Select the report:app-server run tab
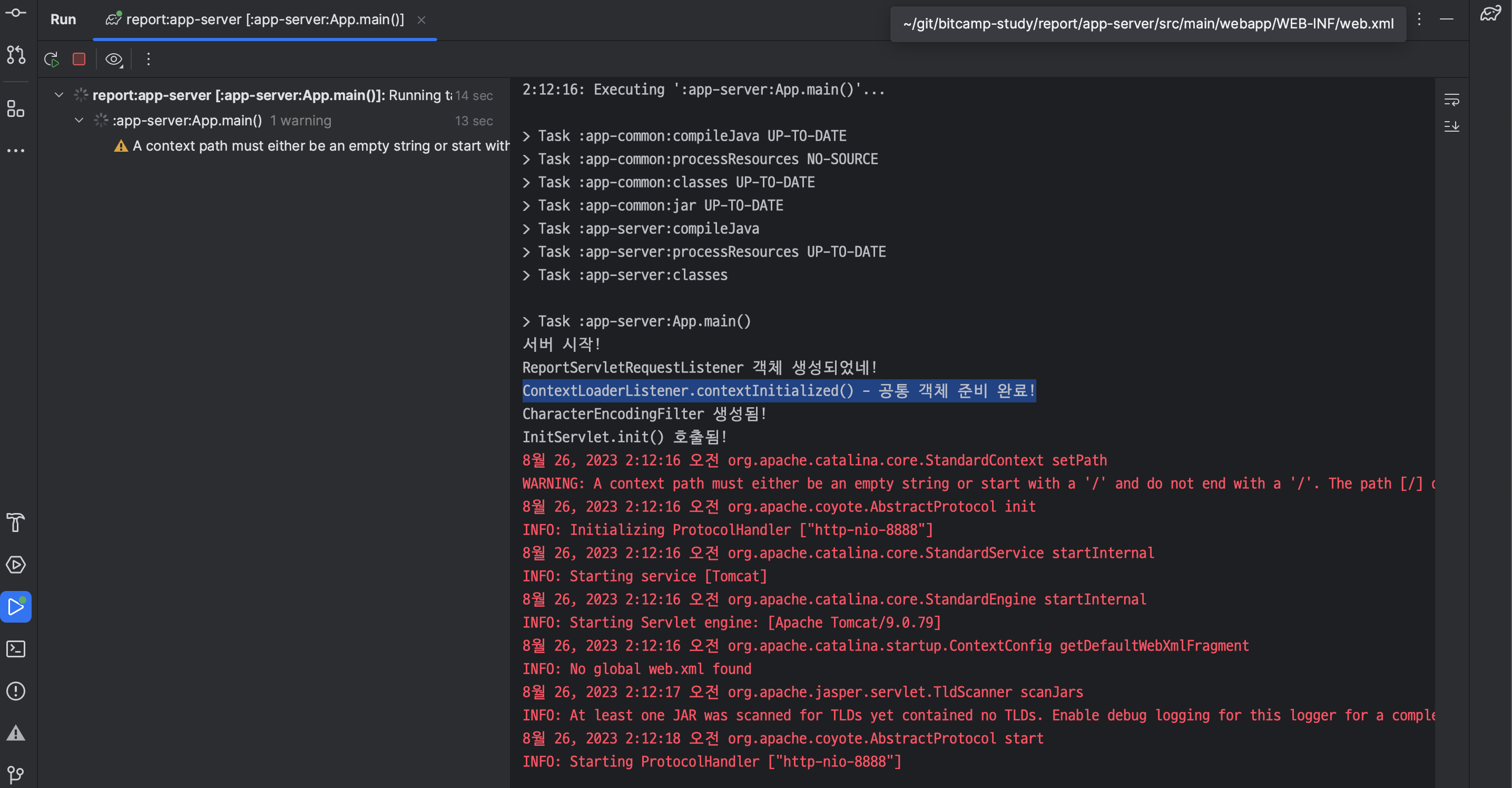 point(264,20)
